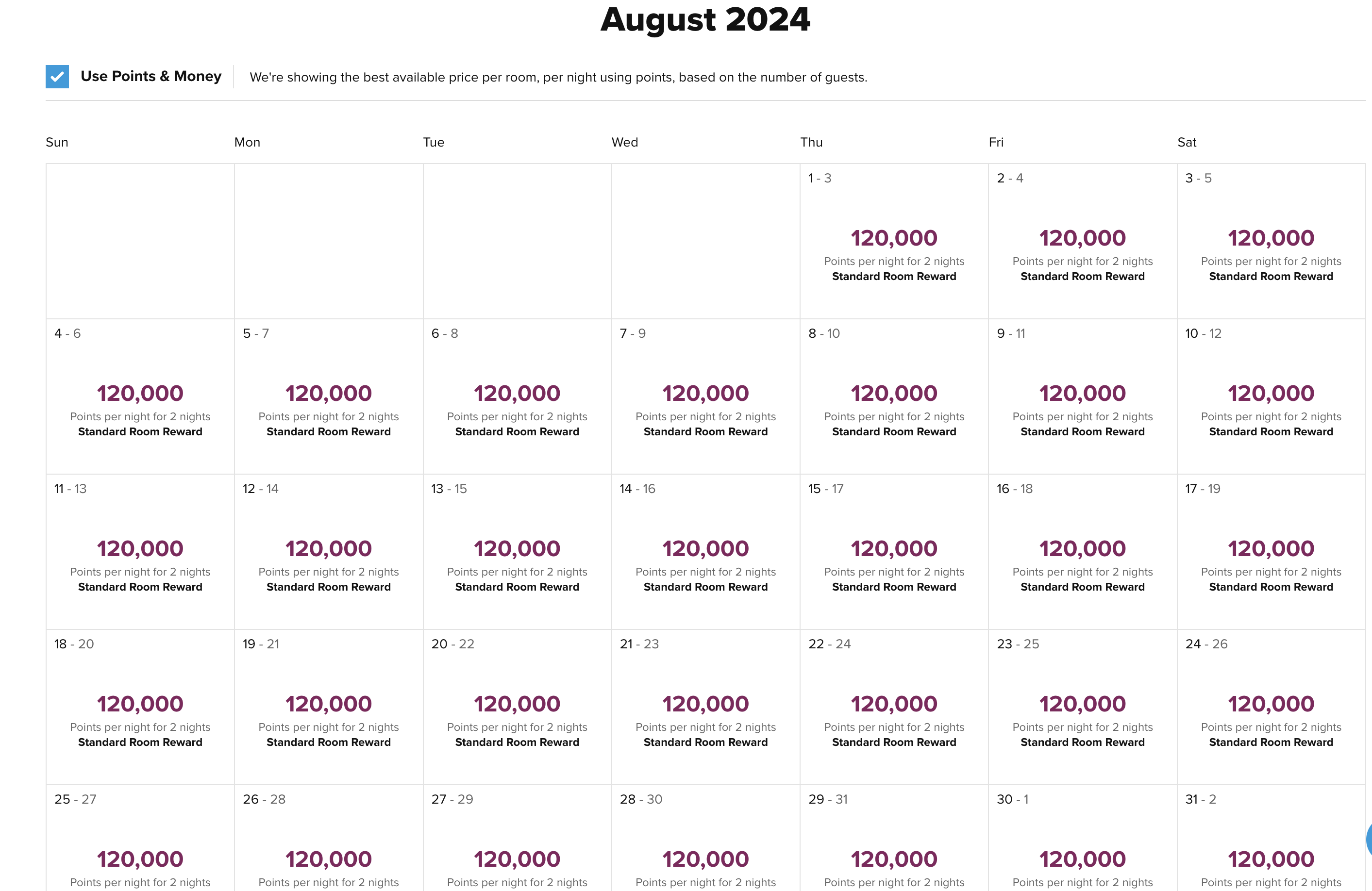Select the 26 - 28 Monday dates

pyautogui.click(x=329, y=838)
